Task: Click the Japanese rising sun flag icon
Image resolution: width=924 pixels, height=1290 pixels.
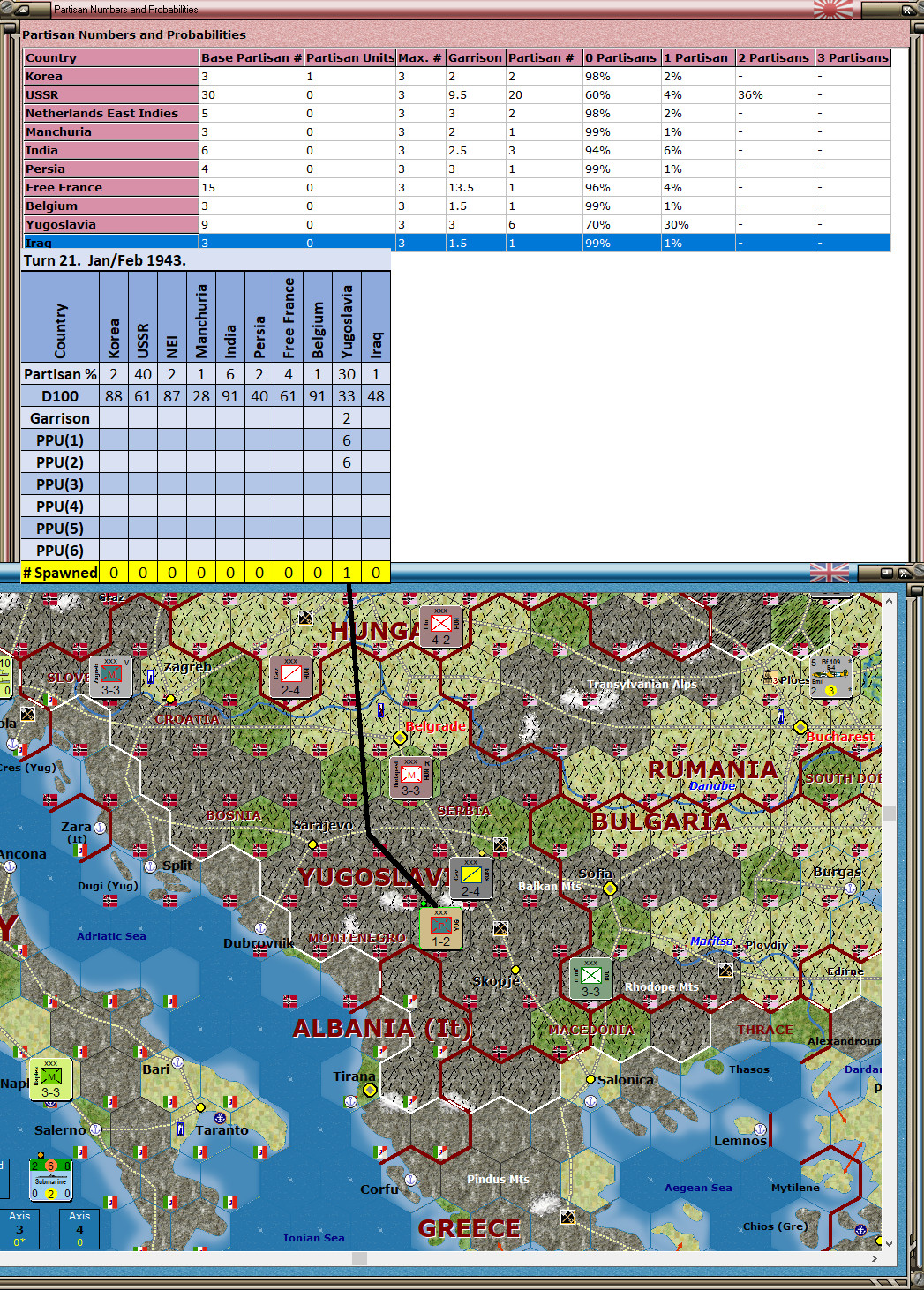Action: [x=832, y=10]
